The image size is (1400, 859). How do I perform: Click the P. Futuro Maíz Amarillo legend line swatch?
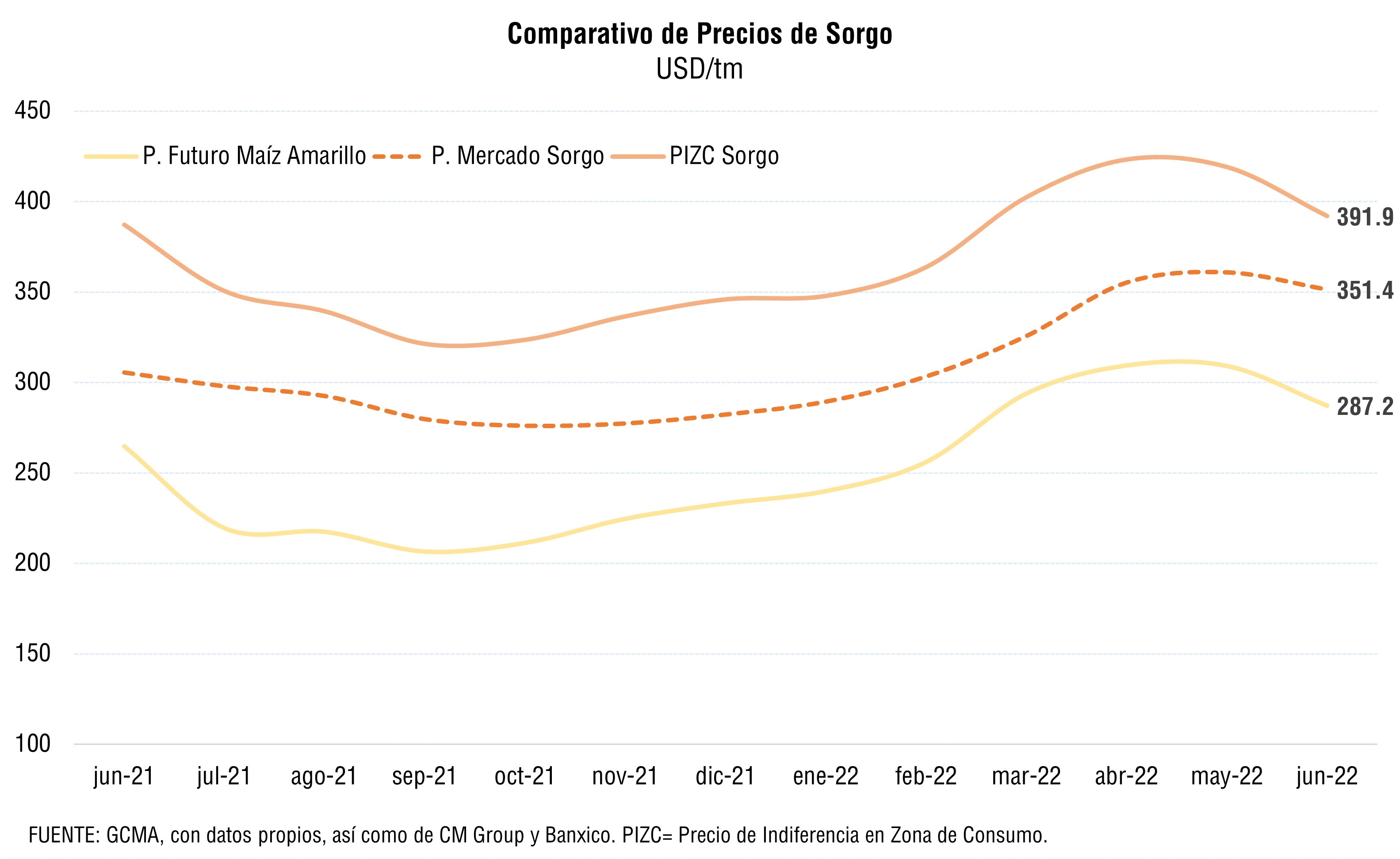pyautogui.click(x=111, y=156)
